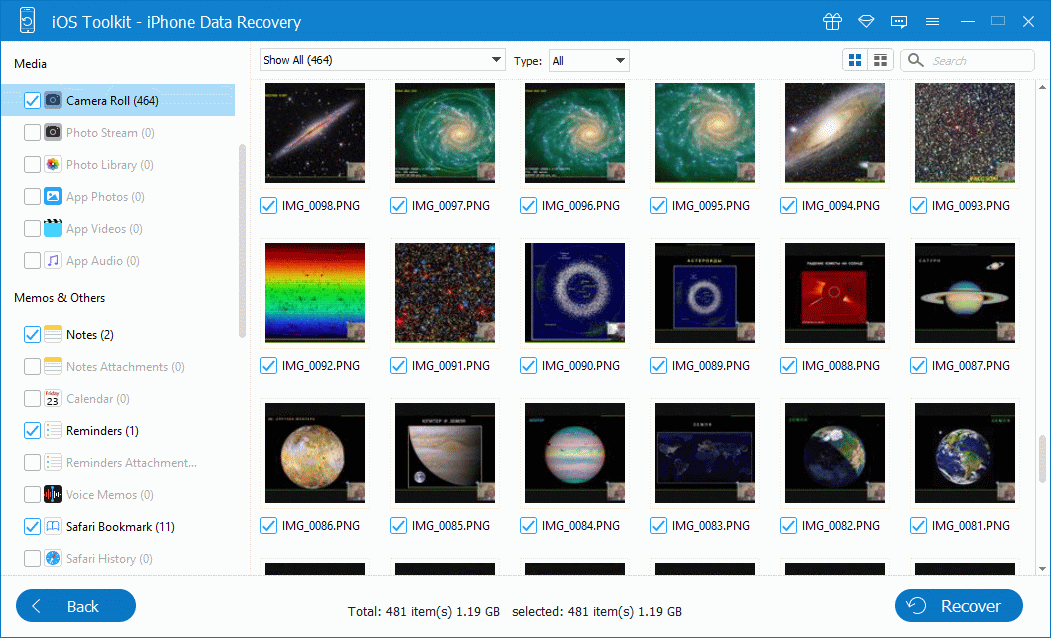
Task: Uncheck IMG_0098.PNG checkbox
Action: [268, 206]
